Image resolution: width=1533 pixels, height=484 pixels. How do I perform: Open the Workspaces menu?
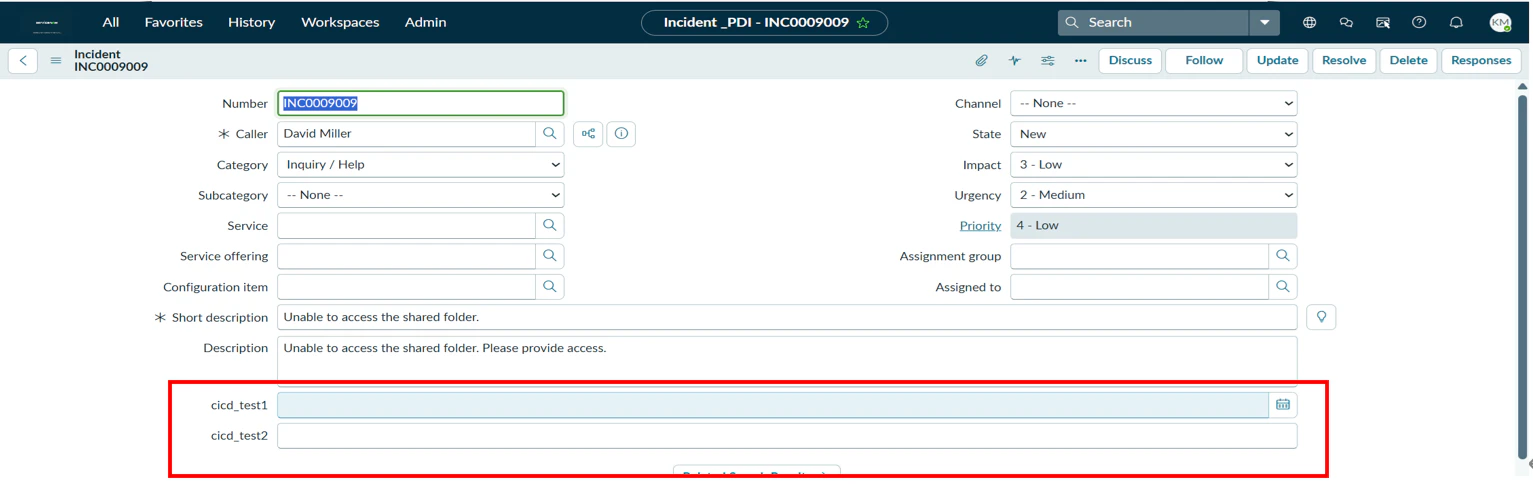(x=340, y=22)
